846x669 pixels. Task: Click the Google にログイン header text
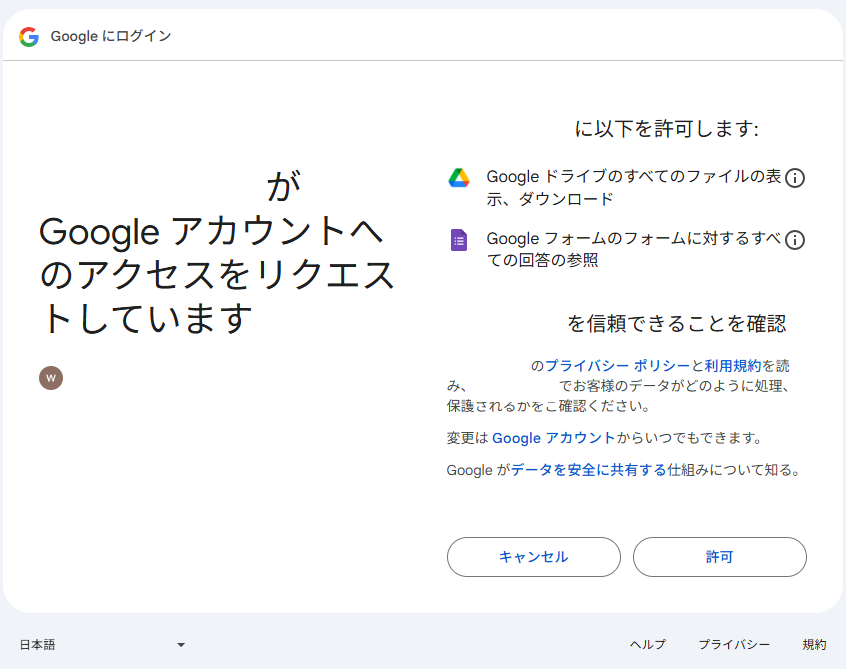[x=111, y=37]
